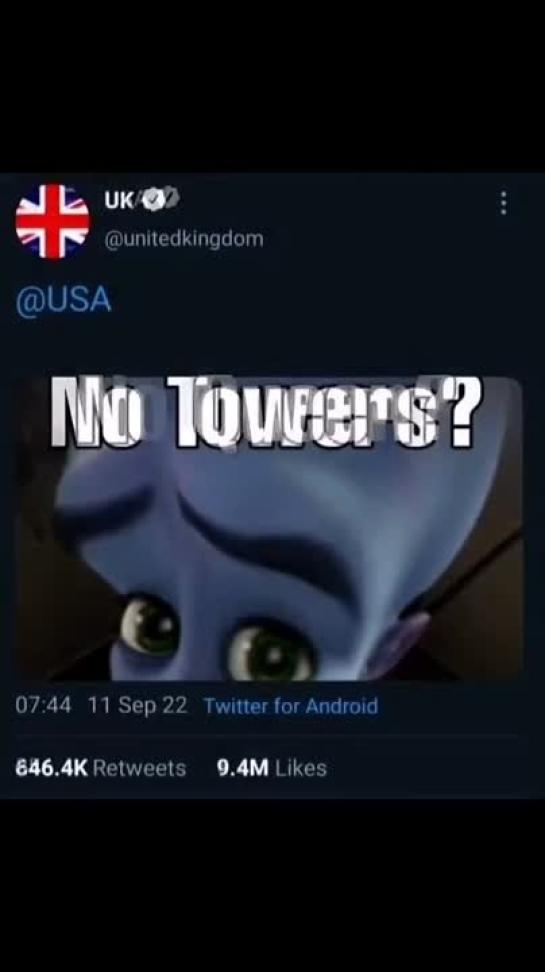Click the word Towers in the caption
This screenshot has height=972, width=545.
pos(299,411)
